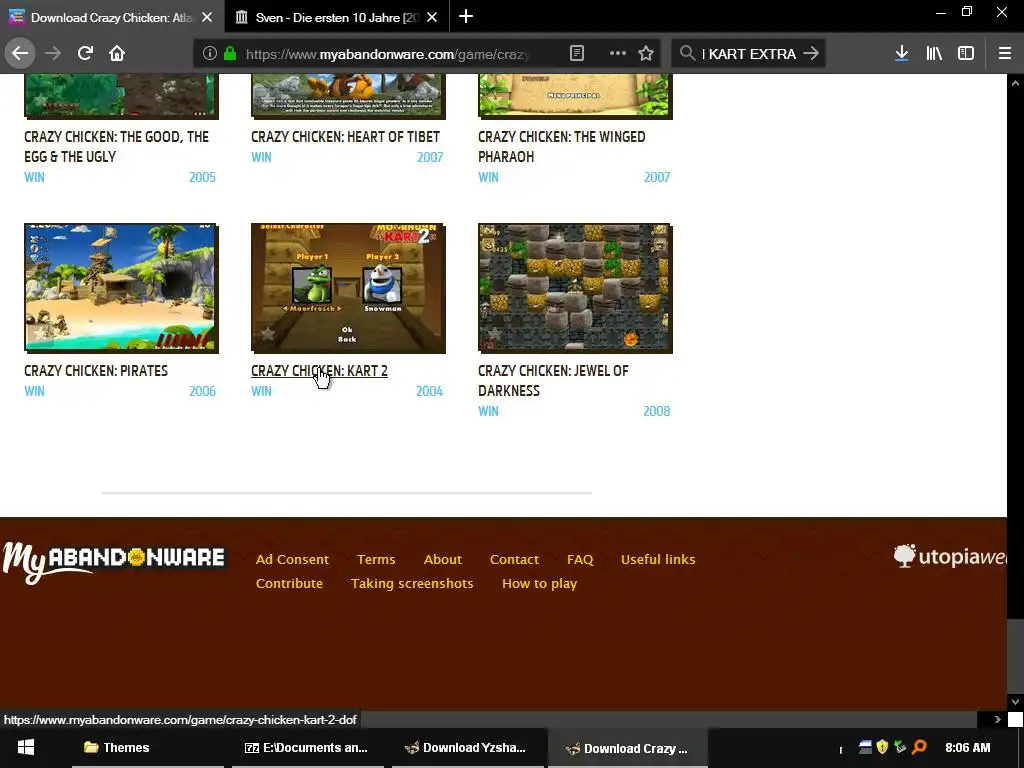Switch to the Themes taskbar window
The height and width of the screenshot is (768, 1024).
coord(148,748)
